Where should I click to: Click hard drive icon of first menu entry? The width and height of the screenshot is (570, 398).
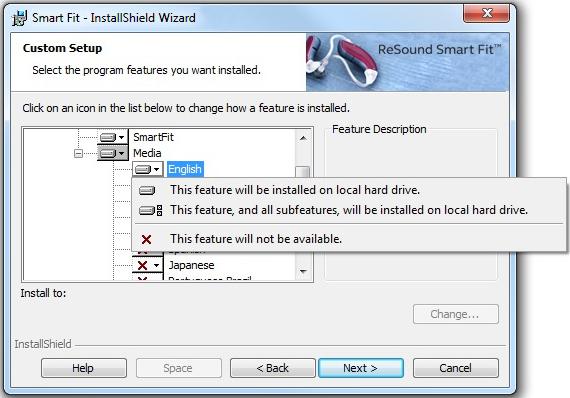pos(147,190)
